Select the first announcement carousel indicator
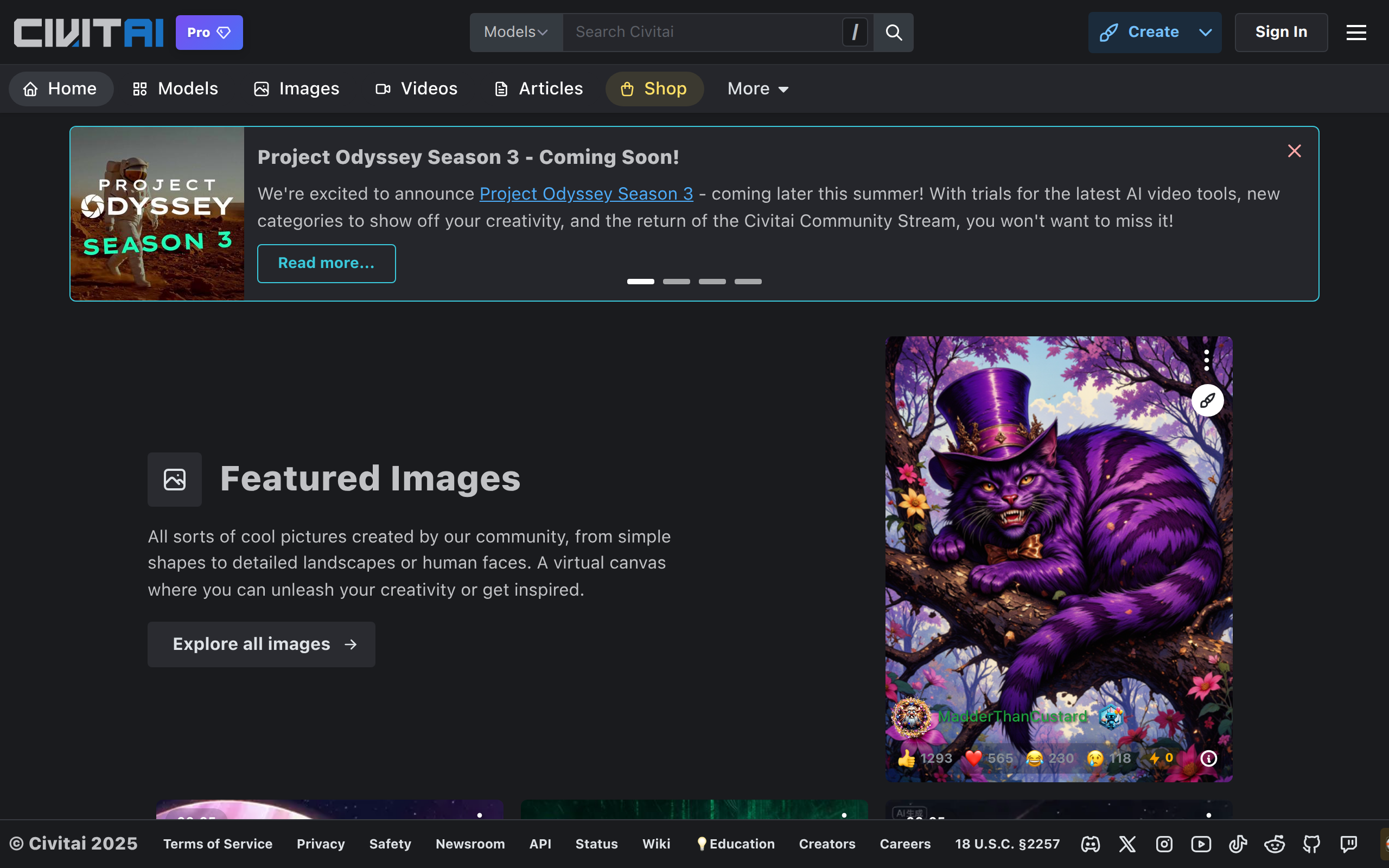The image size is (1389, 868). point(641,282)
